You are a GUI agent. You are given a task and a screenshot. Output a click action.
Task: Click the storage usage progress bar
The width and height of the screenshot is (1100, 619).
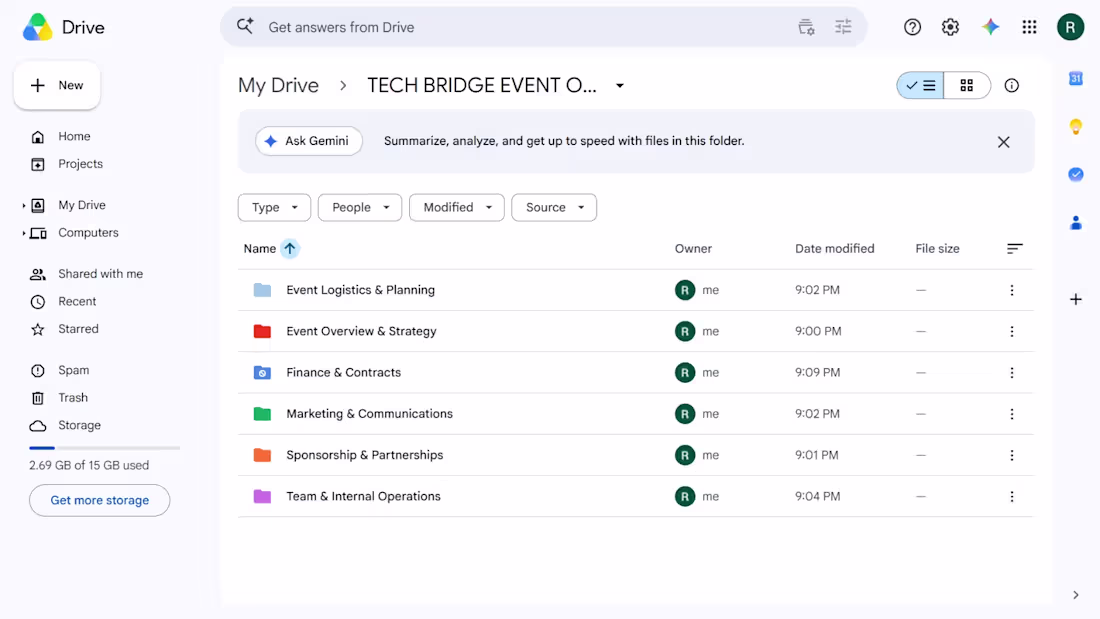(105, 448)
